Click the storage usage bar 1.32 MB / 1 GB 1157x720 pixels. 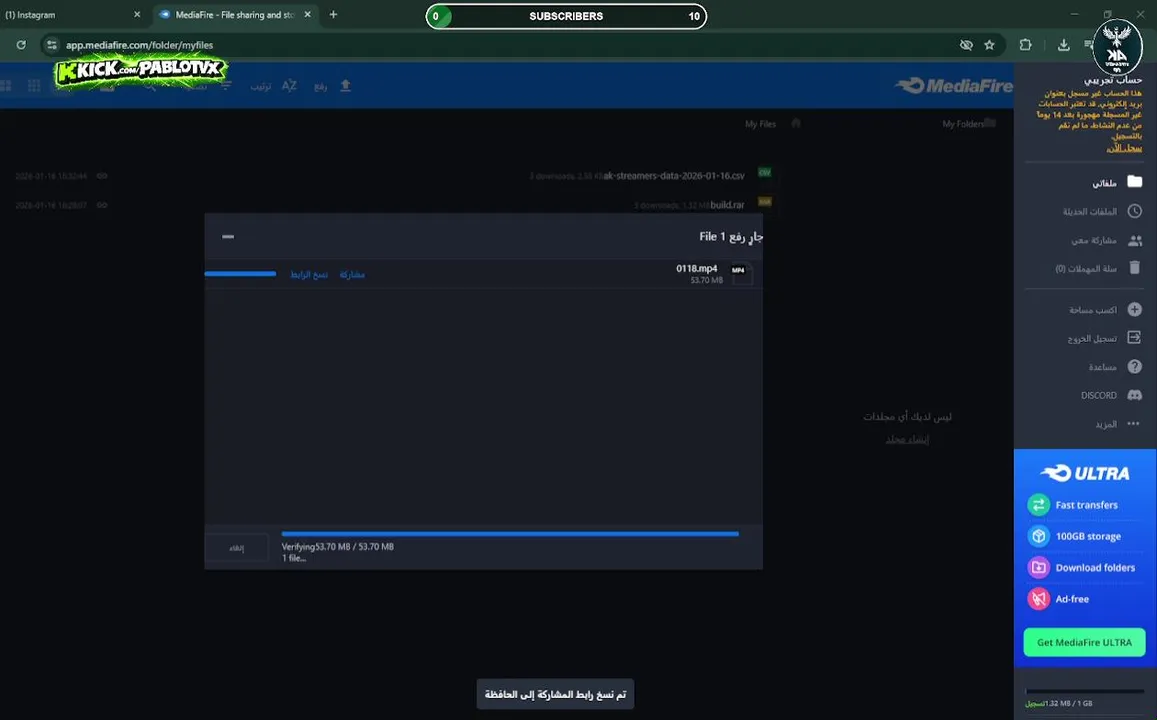pyautogui.click(x=1084, y=691)
